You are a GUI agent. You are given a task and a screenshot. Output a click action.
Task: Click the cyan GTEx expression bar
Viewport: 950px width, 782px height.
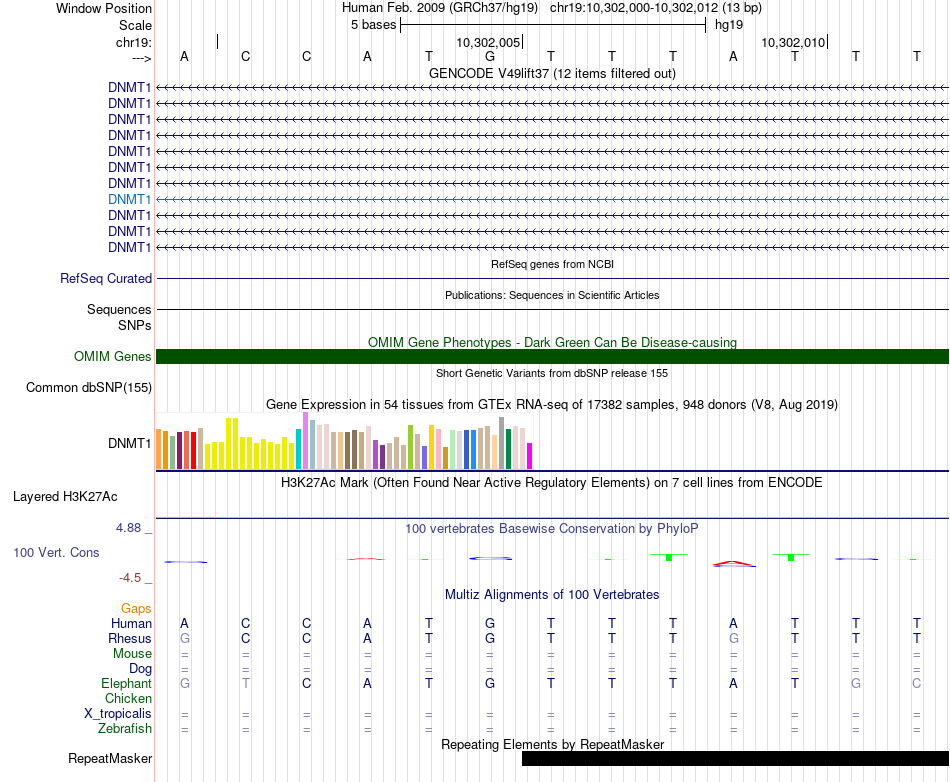[x=298, y=449]
